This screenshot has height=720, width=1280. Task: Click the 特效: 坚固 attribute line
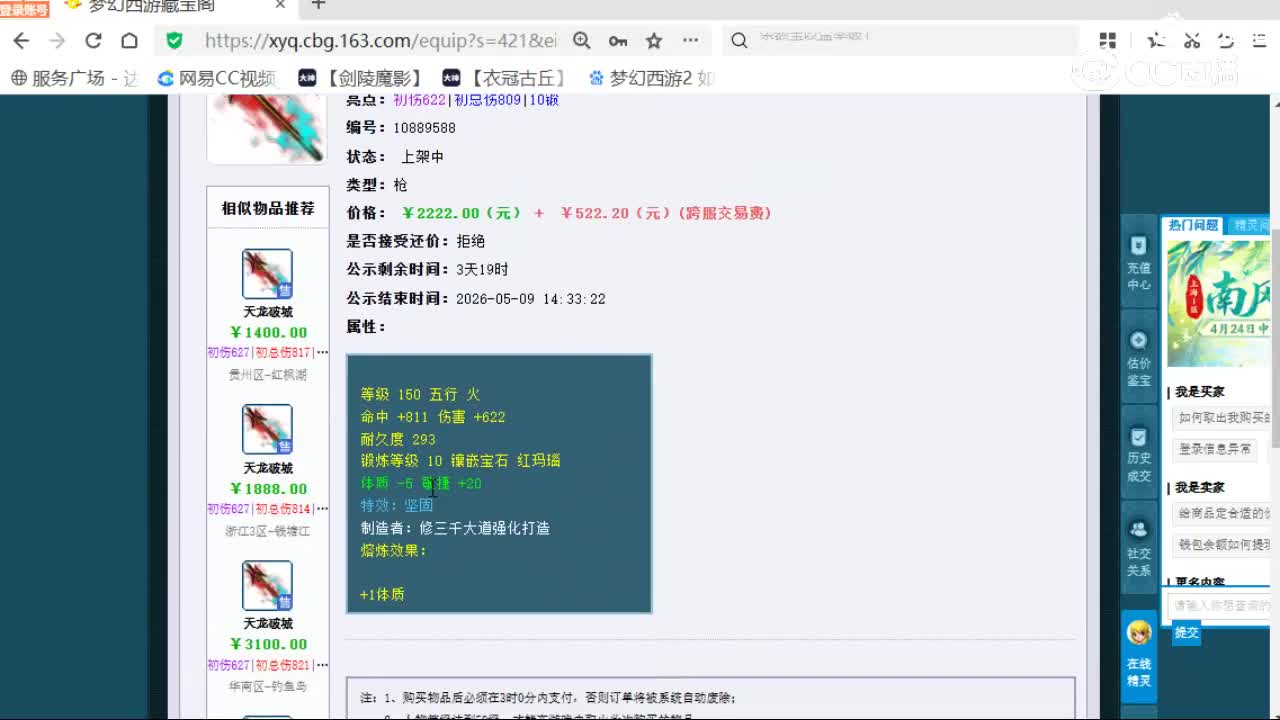coord(397,506)
